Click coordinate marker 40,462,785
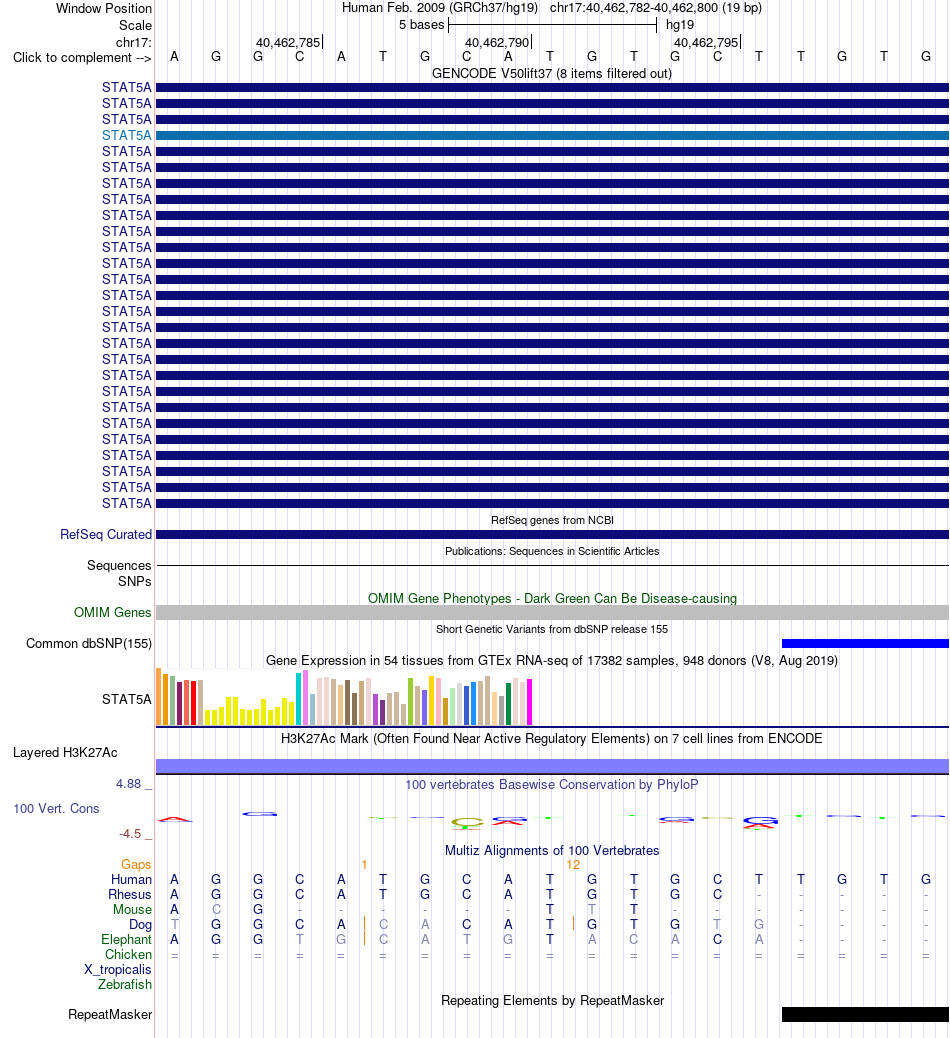The image size is (950, 1038). coord(288,42)
